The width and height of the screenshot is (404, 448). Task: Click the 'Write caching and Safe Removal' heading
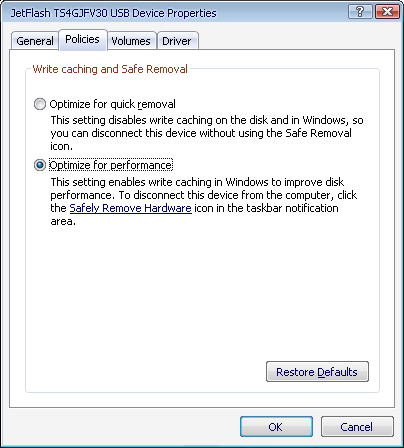[110, 69]
